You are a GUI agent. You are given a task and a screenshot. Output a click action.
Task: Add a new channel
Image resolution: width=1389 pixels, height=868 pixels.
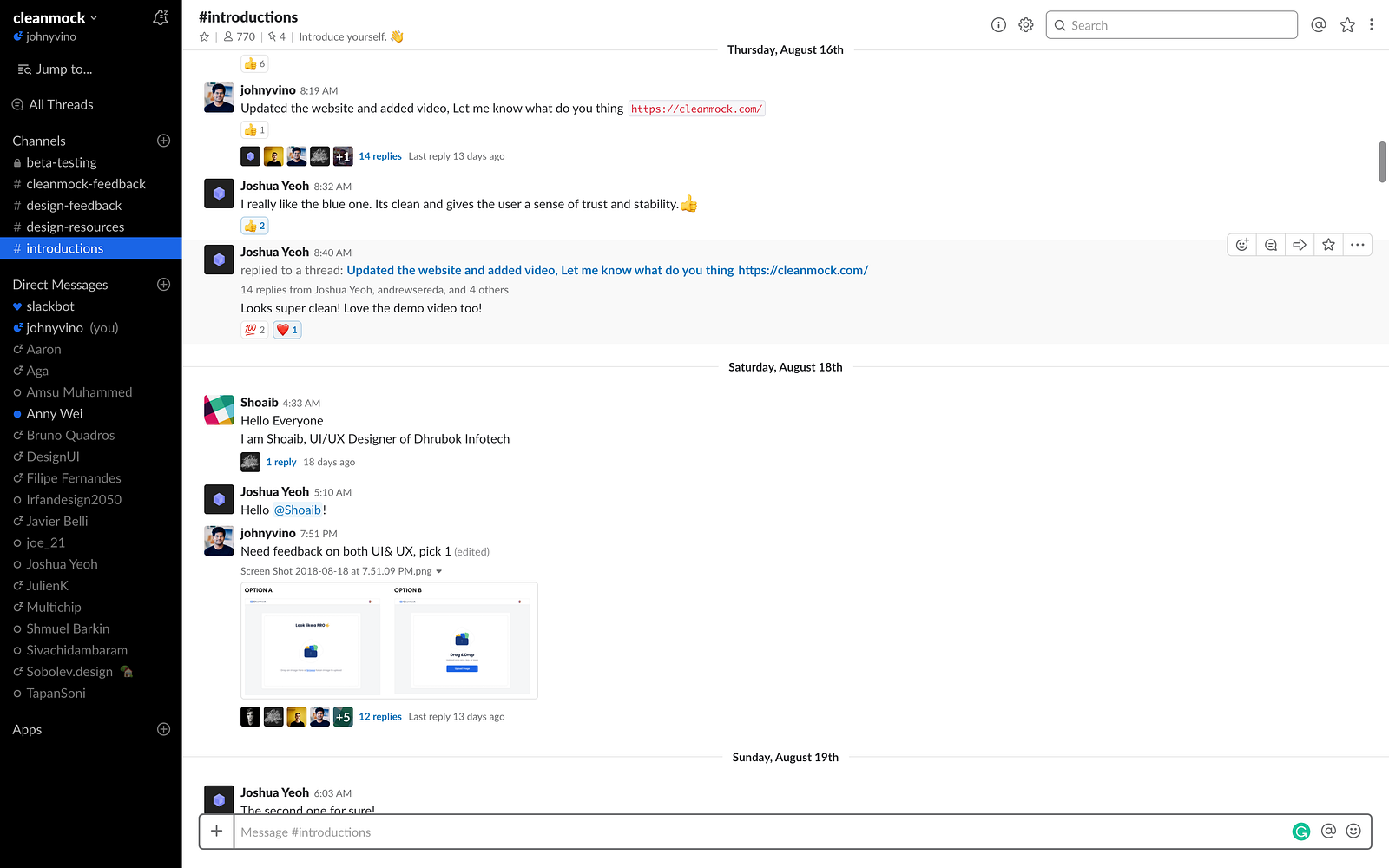[163, 141]
